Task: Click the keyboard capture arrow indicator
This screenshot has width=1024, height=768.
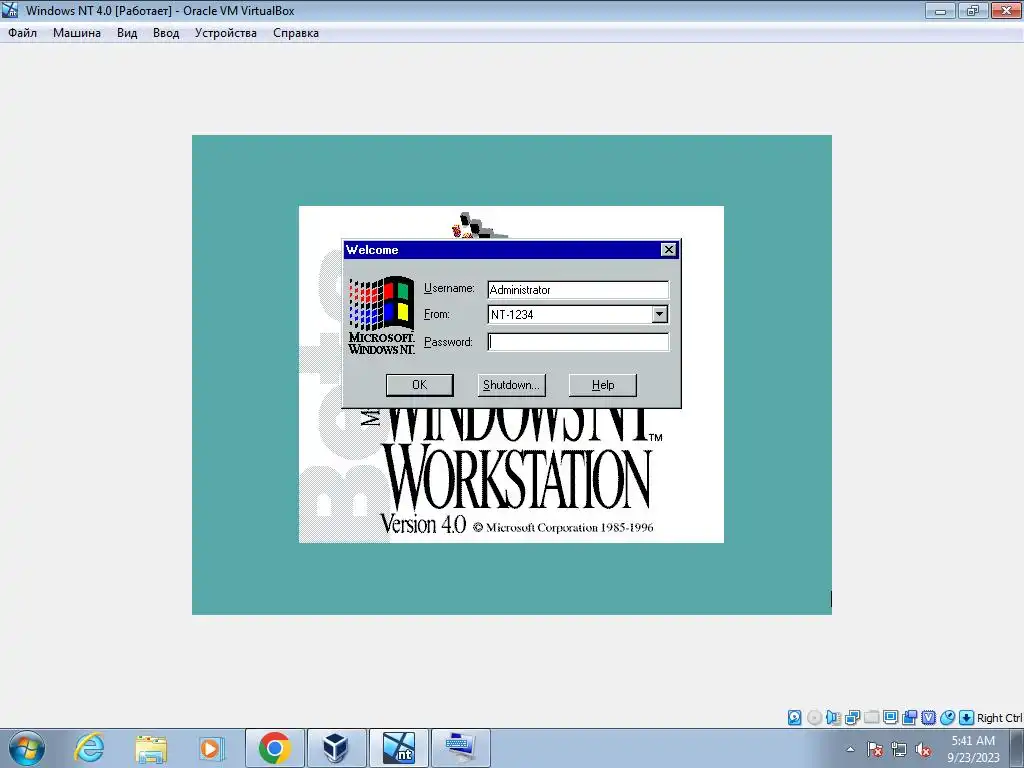Action: pos(966,718)
